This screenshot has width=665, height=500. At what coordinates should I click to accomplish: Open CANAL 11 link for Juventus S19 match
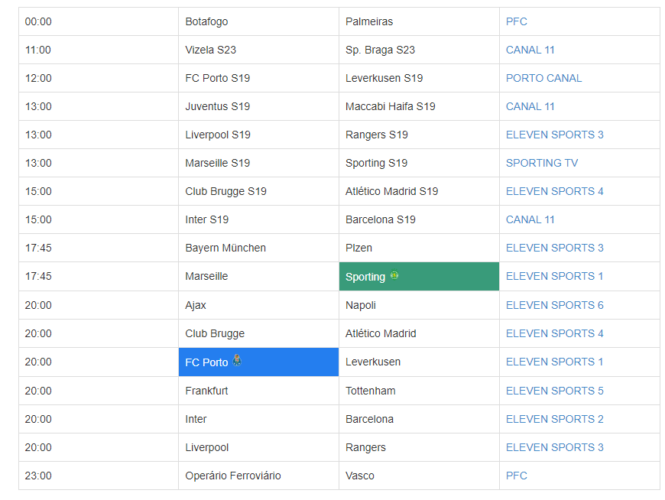[530, 106]
